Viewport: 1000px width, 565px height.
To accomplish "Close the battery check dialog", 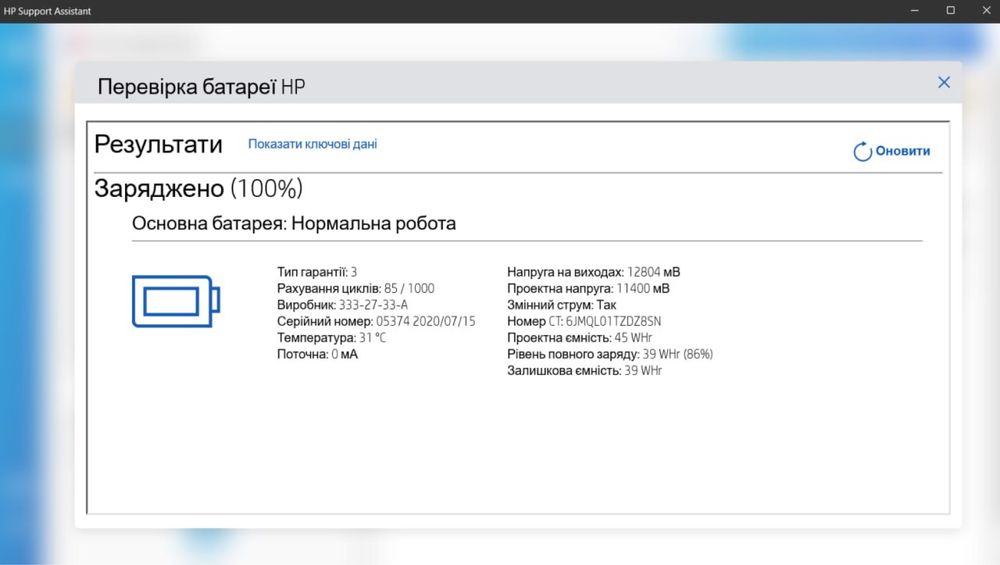I will click(x=944, y=82).
